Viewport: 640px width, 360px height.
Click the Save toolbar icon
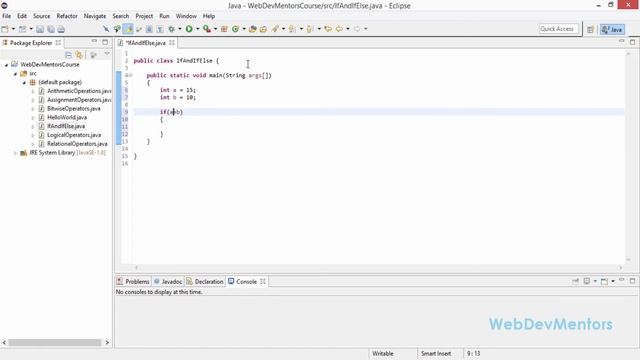click(x=40, y=29)
